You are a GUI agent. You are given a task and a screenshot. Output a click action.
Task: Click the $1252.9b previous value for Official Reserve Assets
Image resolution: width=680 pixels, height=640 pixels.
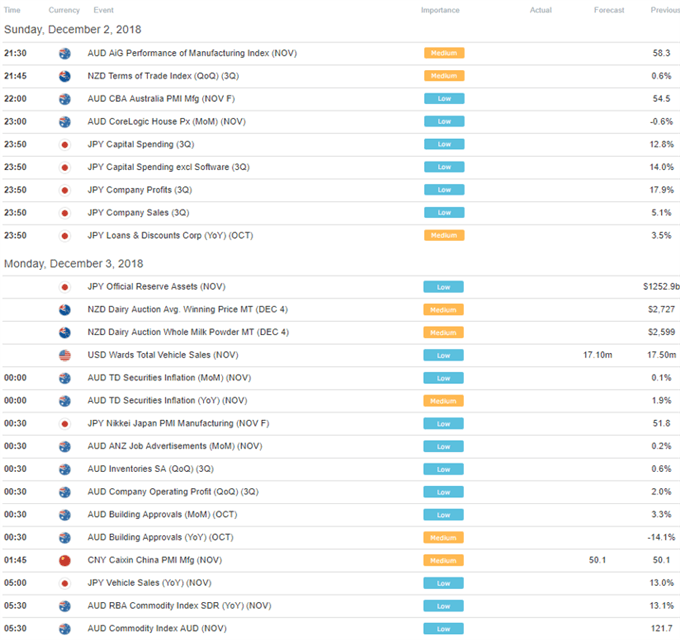click(661, 287)
